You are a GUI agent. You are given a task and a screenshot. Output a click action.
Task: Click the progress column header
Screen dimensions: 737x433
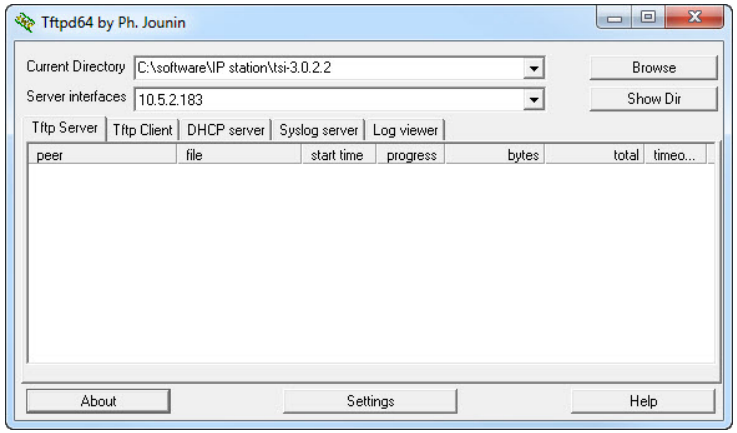click(x=411, y=155)
